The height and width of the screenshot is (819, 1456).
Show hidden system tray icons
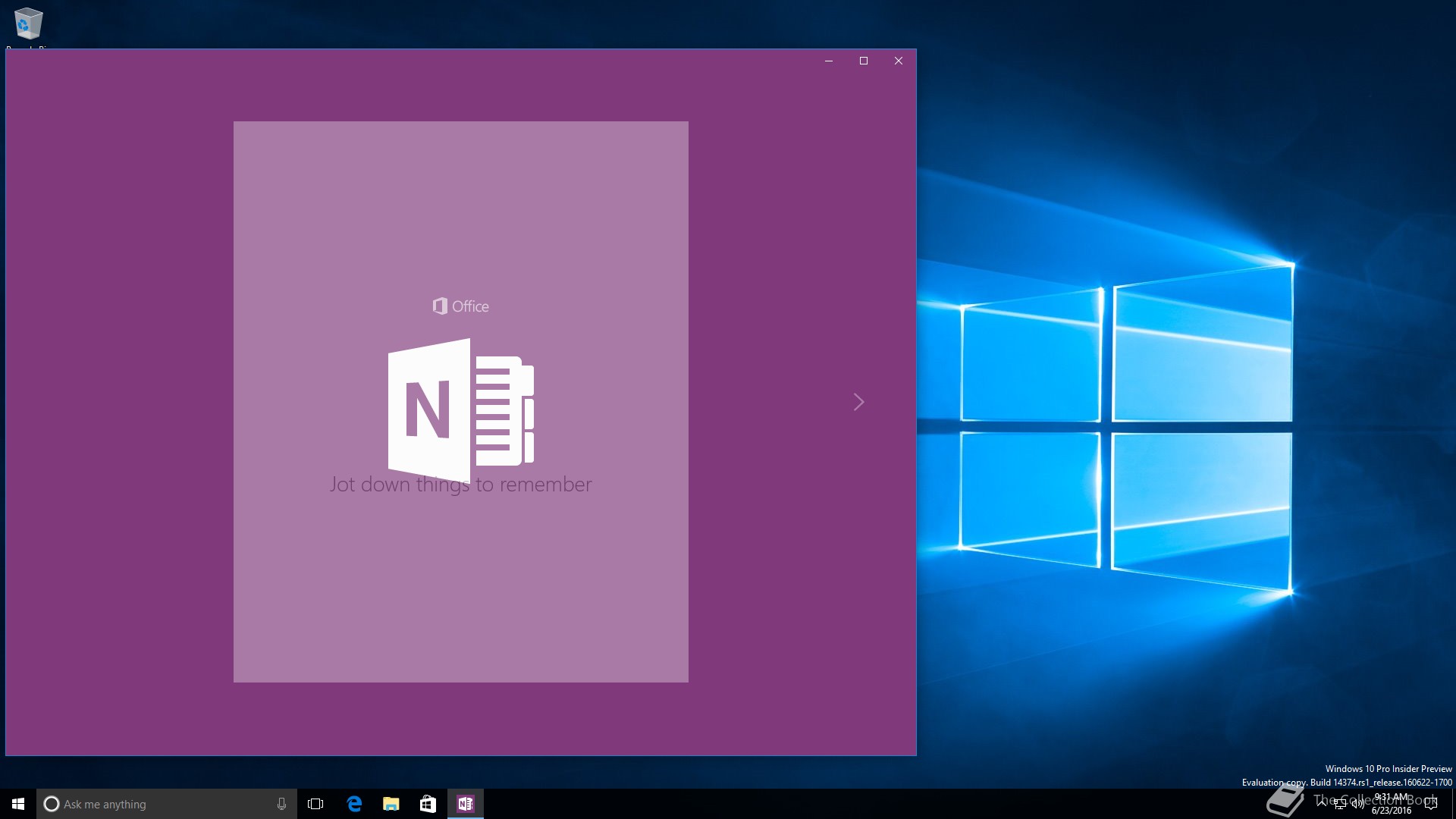pyautogui.click(x=1322, y=804)
